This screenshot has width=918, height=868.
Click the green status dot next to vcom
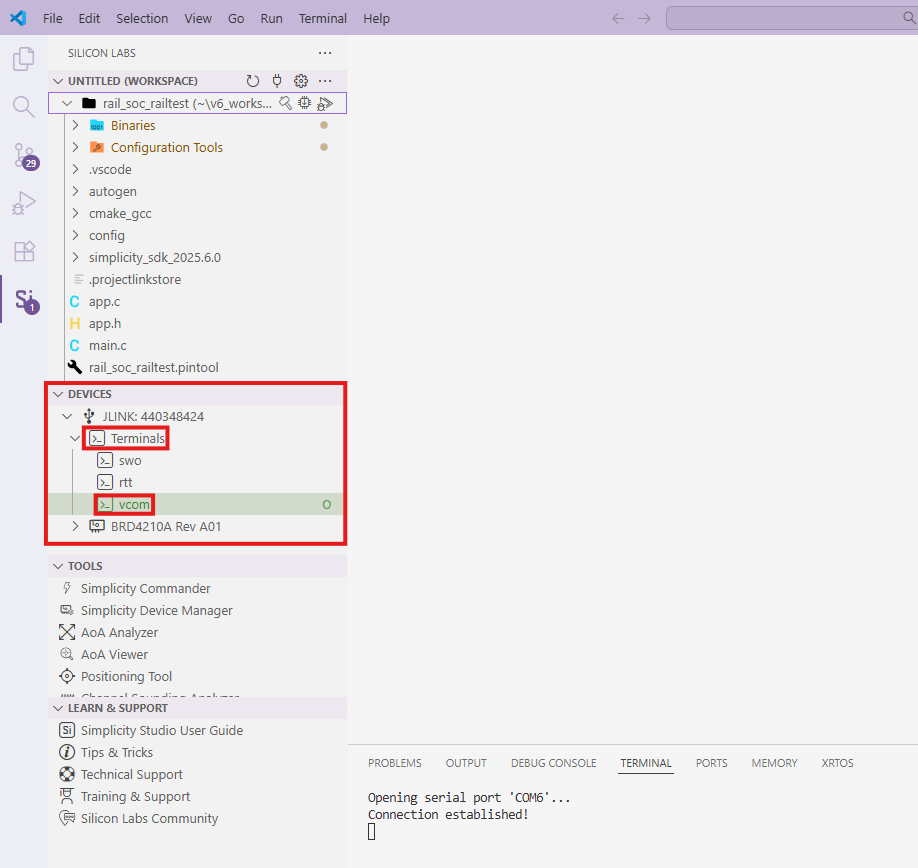click(x=326, y=504)
